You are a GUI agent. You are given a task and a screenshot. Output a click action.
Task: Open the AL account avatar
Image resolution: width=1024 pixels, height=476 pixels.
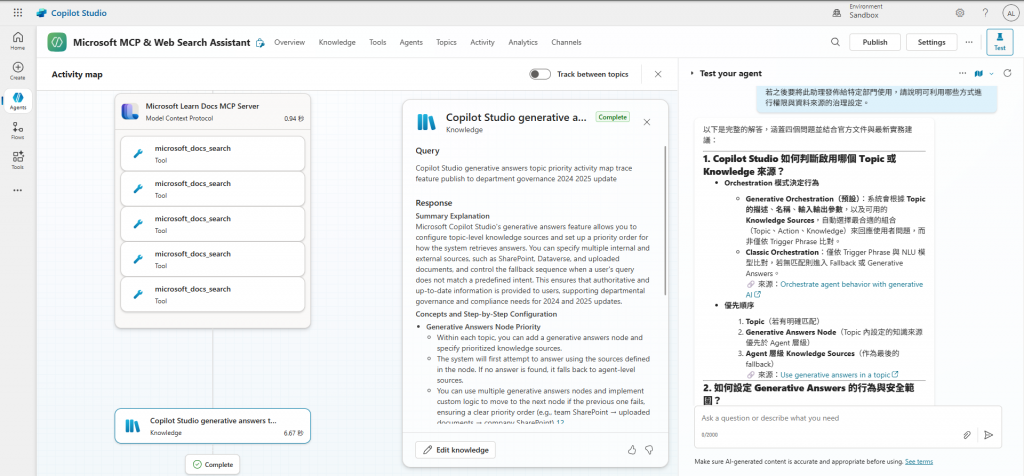pyautogui.click(x=1011, y=12)
